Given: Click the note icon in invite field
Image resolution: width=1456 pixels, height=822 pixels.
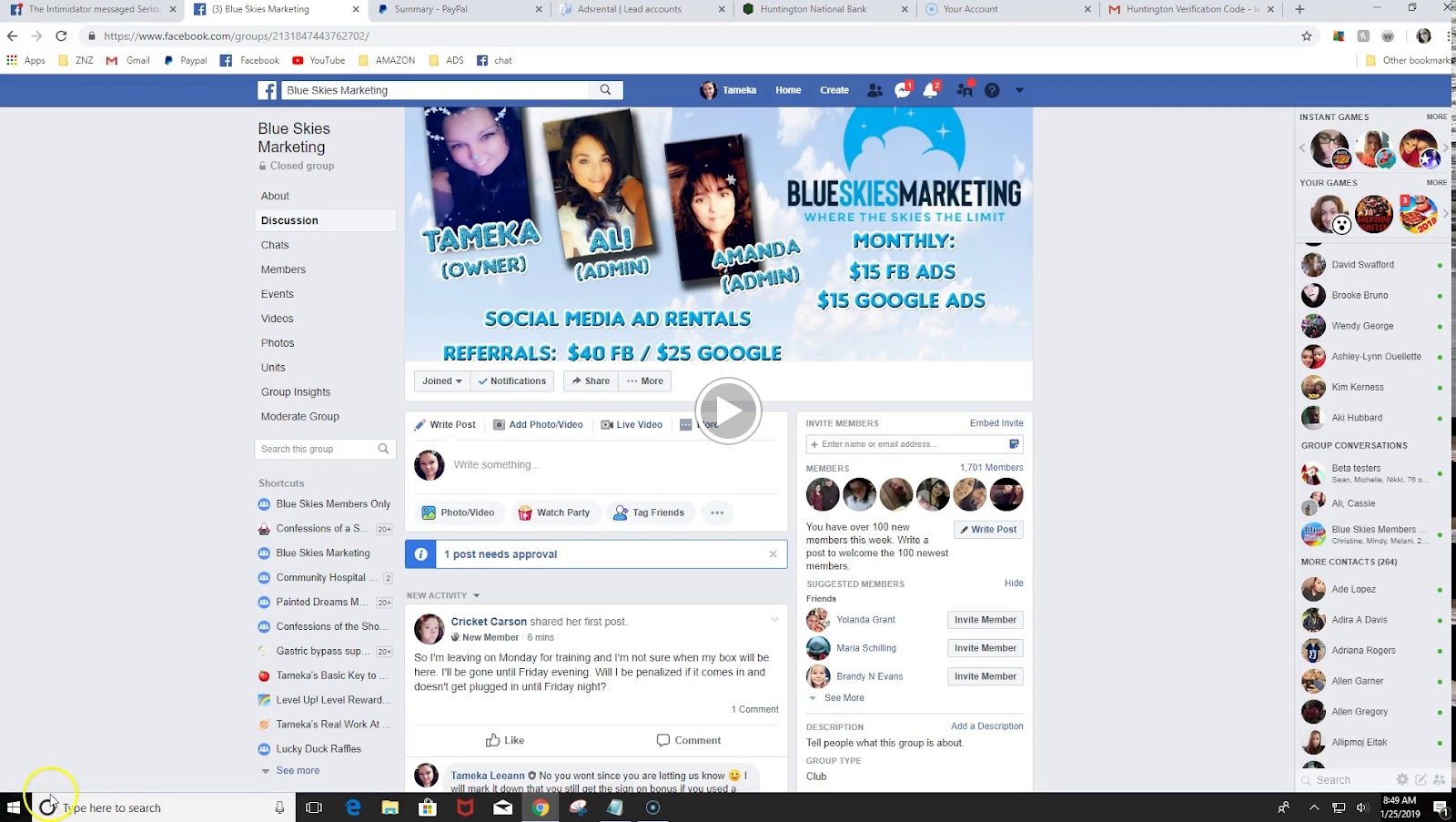Looking at the screenshot, I should [1014, 444].
